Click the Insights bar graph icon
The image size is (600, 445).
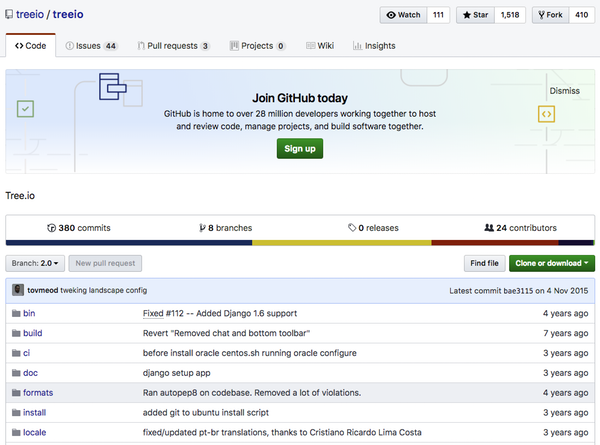pyautogui.click(x=357, y=46)
